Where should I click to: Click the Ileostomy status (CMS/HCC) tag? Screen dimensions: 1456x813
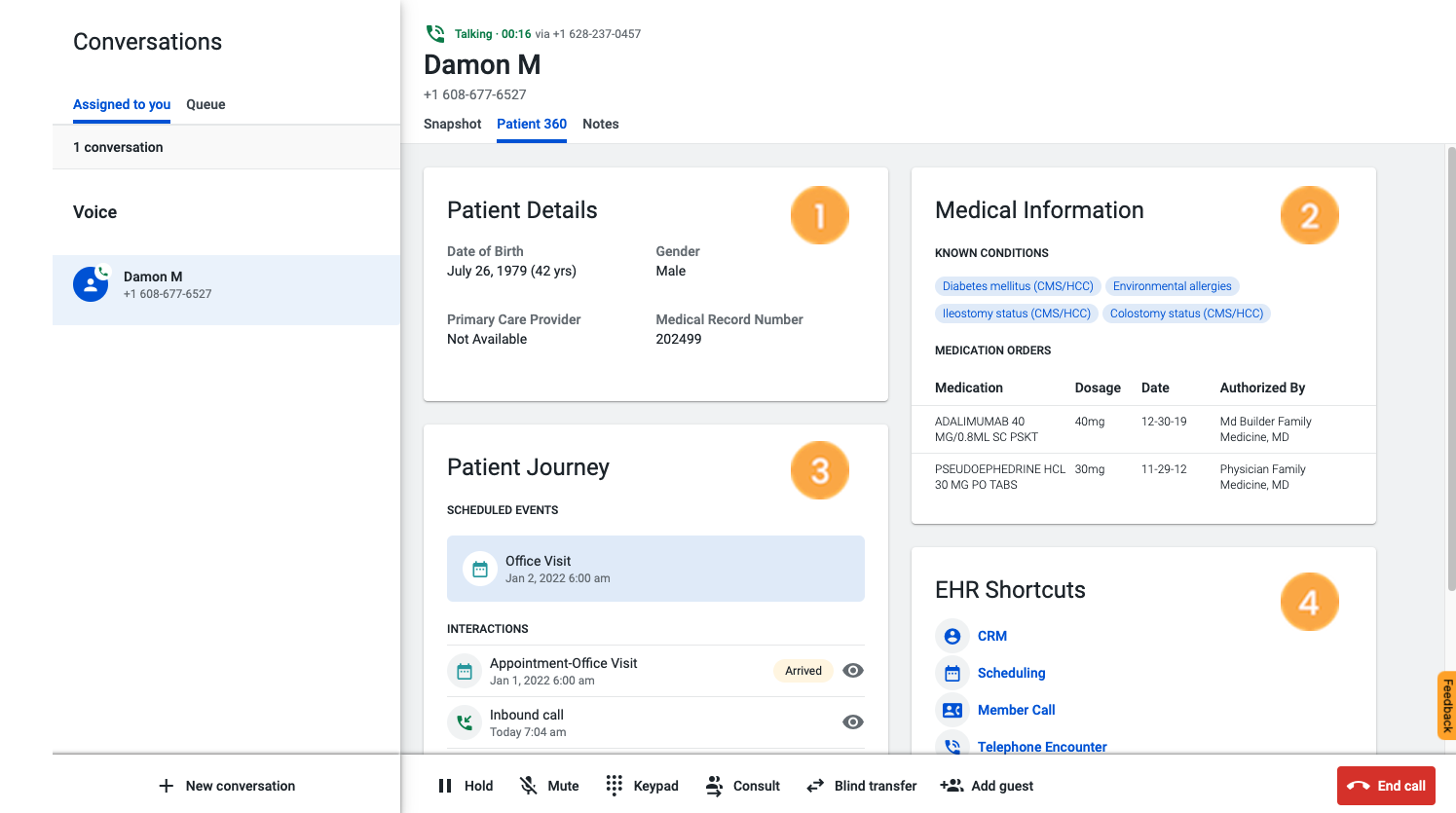(x=1016, y=314)
